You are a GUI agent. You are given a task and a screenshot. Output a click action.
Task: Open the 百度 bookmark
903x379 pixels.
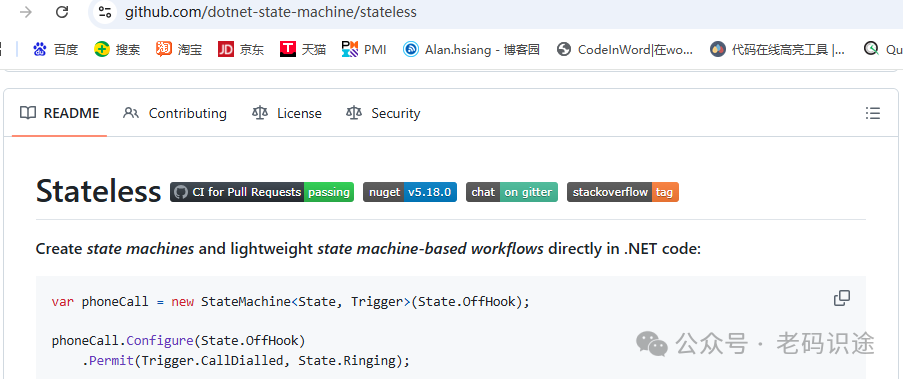[x=55, y=50]
